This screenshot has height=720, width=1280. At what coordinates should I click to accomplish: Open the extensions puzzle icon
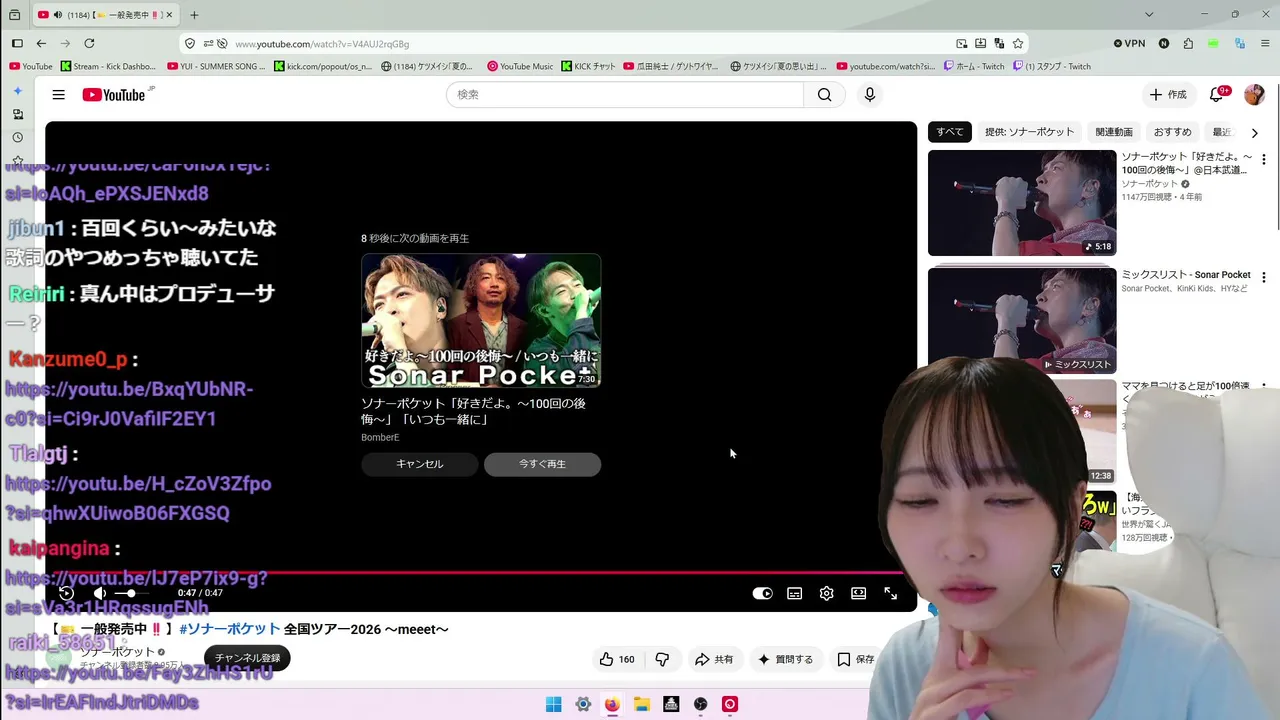coord(1188,44)
